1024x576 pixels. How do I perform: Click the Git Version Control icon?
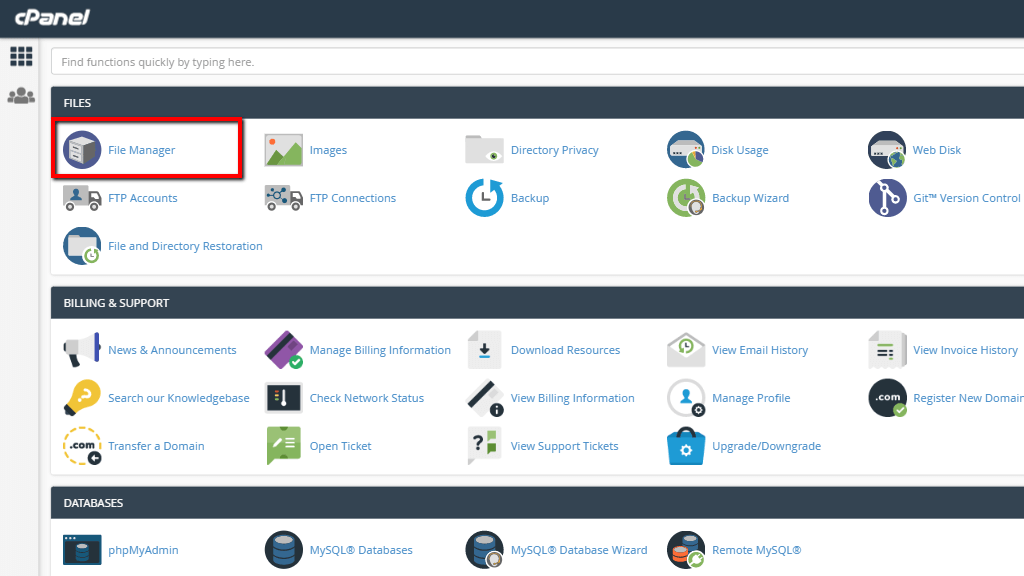click(887, 197)
